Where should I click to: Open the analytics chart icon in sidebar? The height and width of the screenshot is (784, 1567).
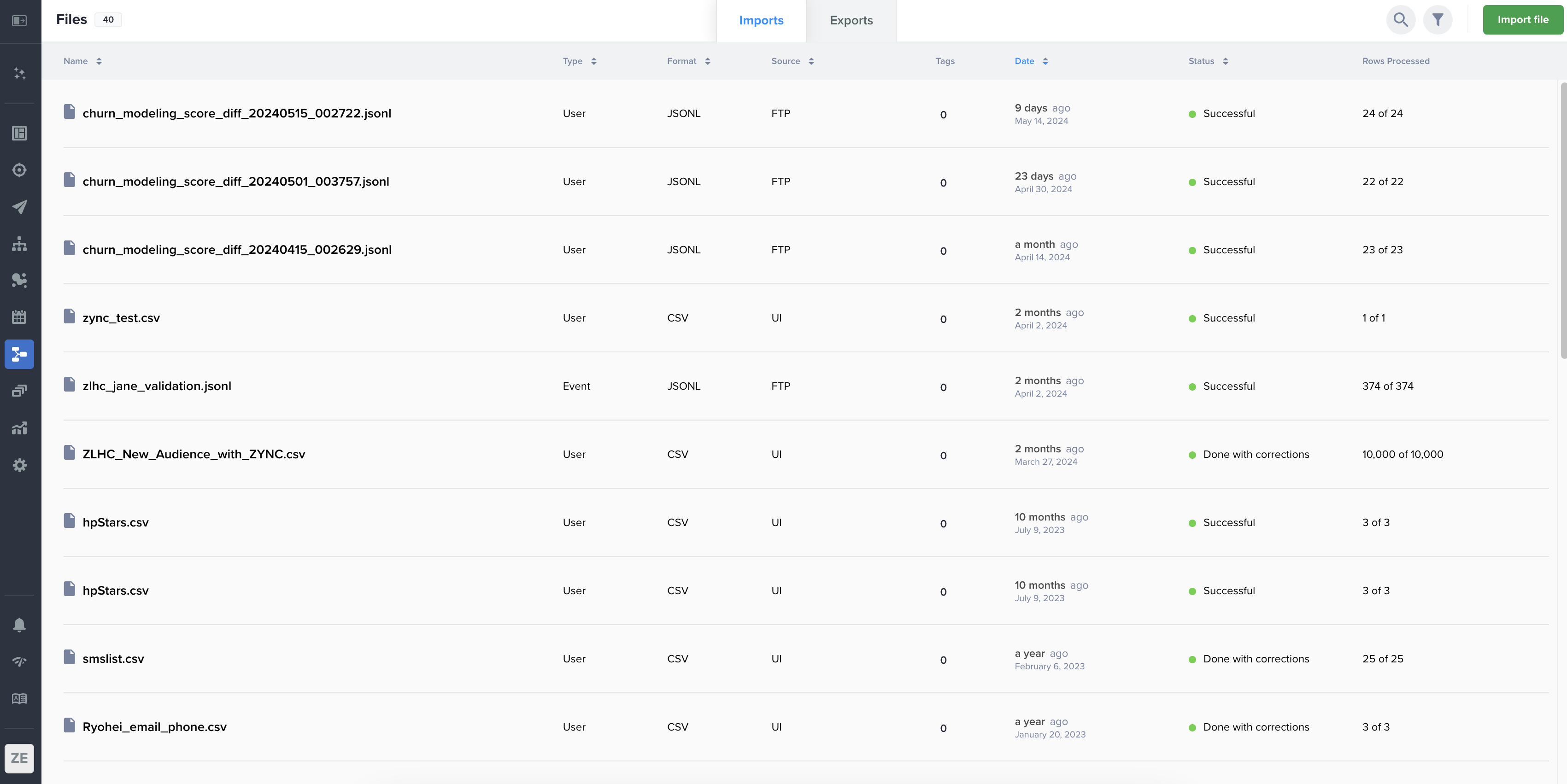coord(19,428)
